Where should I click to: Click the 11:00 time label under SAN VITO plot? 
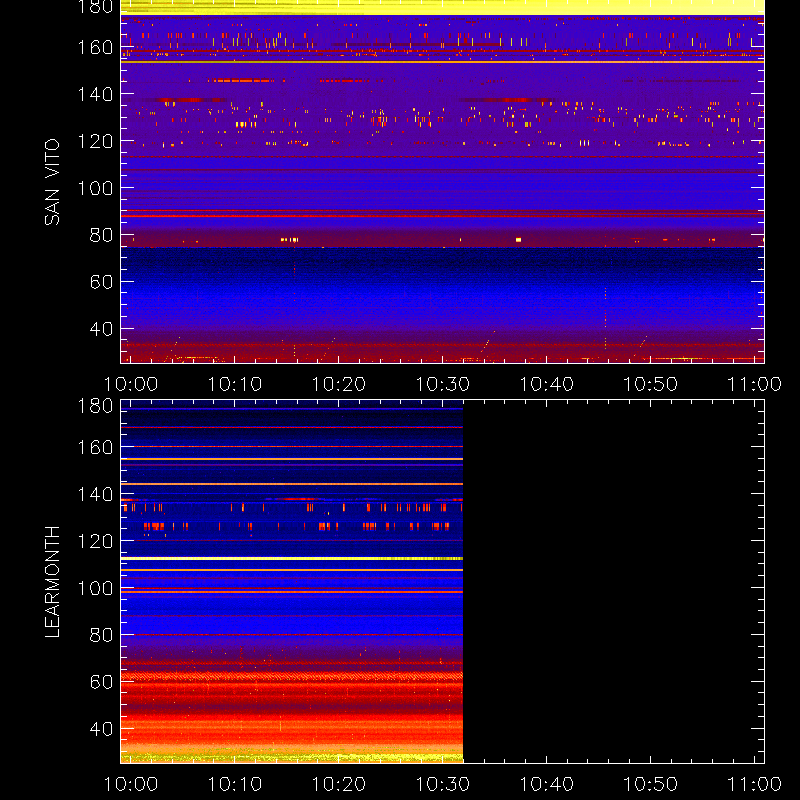point(754,384)
